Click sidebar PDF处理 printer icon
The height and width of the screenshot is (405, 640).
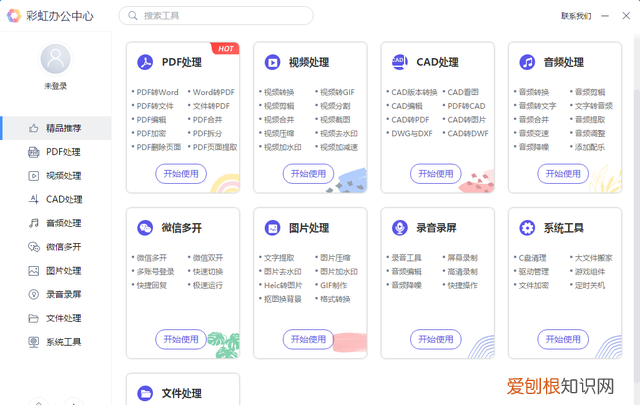tap(33, 152)
